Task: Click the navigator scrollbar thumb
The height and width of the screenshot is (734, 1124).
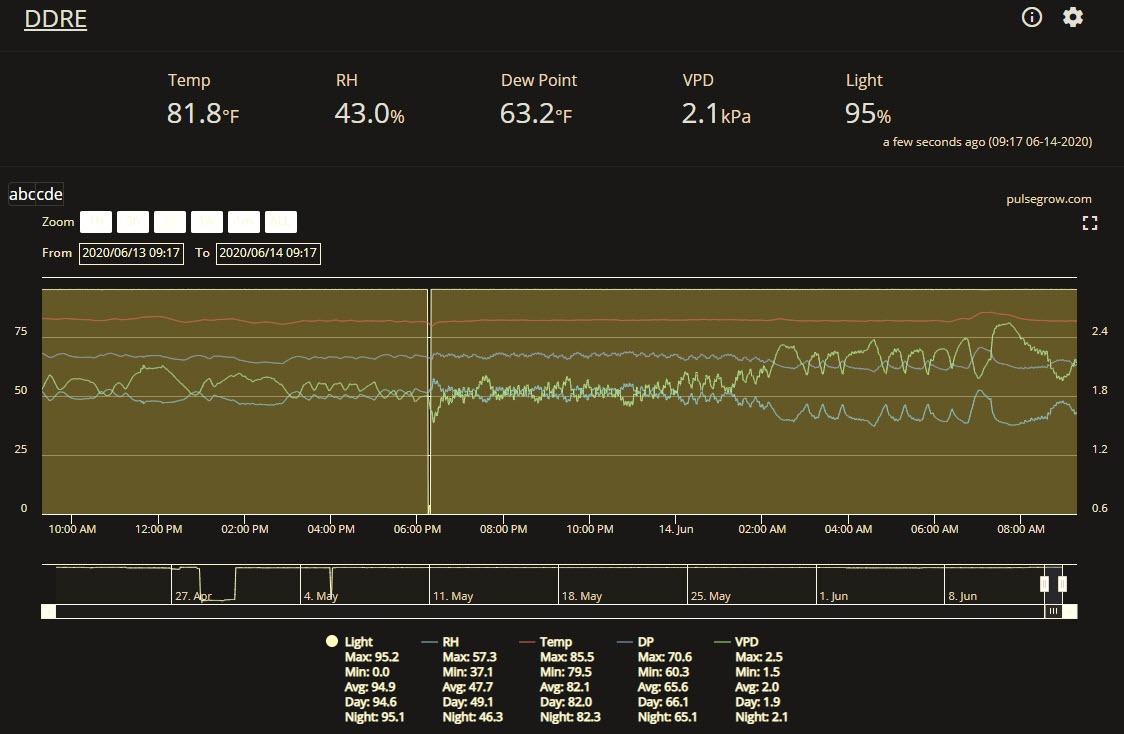Action: [1053, 611]
